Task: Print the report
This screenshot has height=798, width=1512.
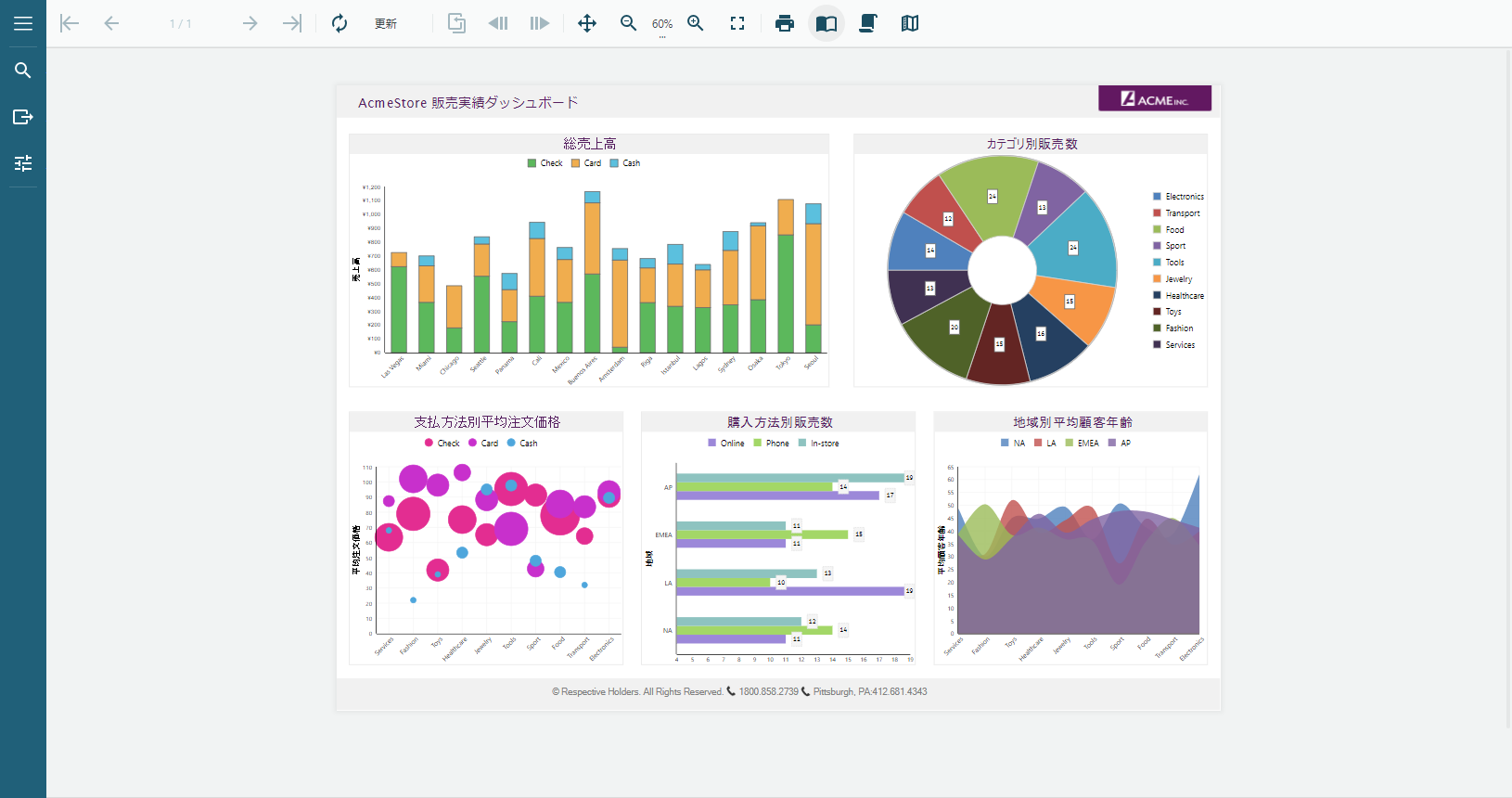Action: coord(785,23)
